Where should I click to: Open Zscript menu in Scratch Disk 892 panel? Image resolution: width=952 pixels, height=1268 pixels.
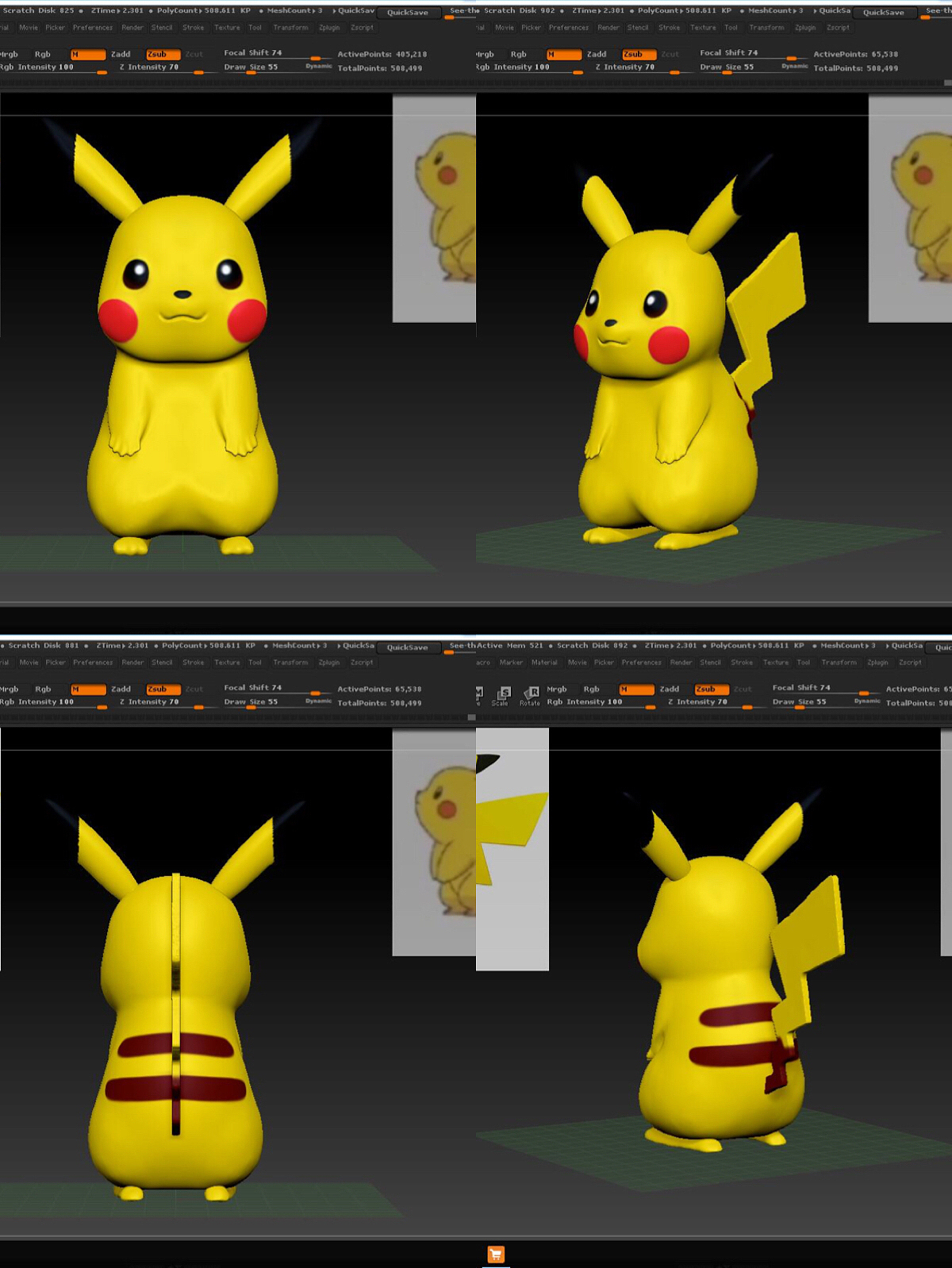click(910, 662)
